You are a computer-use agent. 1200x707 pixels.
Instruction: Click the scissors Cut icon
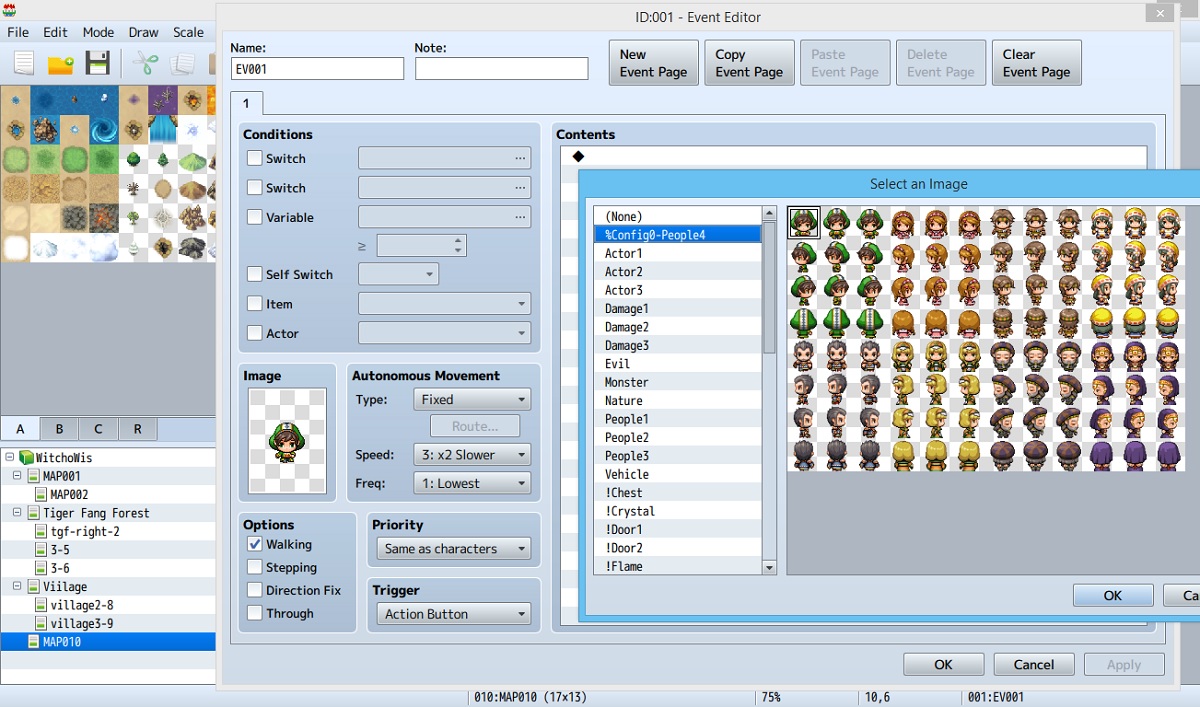(145, 63)
